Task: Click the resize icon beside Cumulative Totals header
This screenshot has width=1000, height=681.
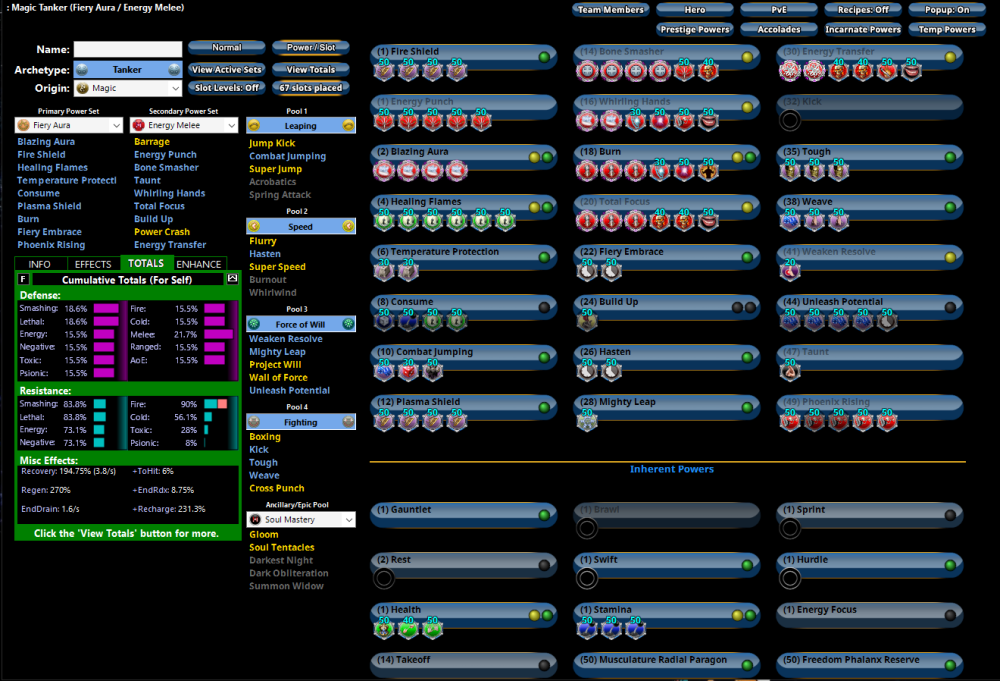Action: click(233, 279)
